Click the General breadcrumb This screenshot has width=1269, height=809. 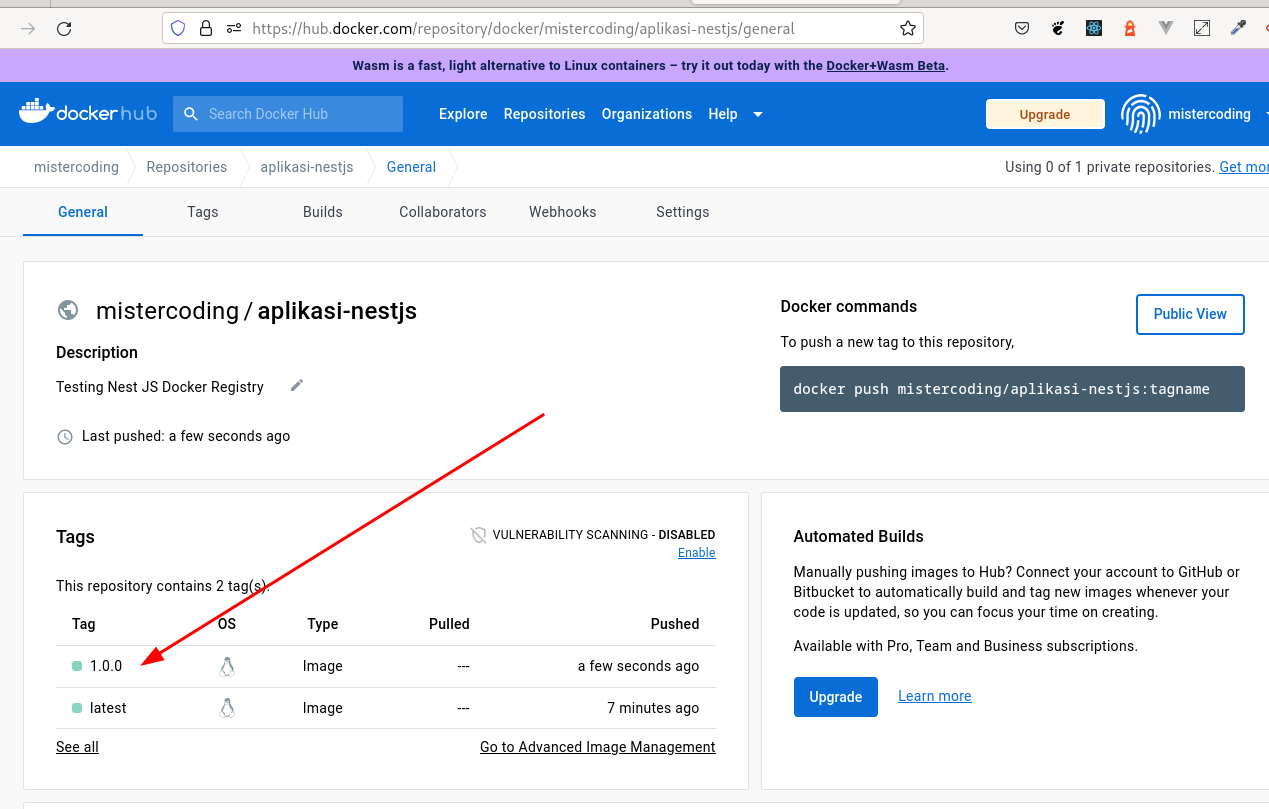pos(412,167)
